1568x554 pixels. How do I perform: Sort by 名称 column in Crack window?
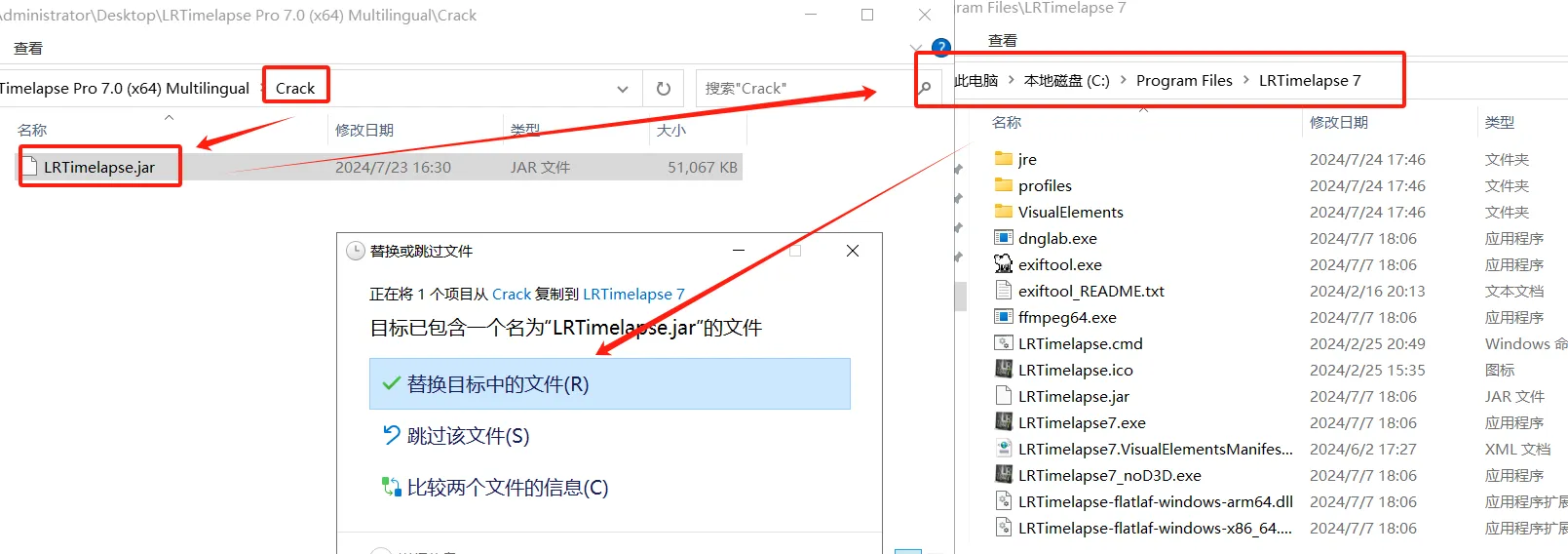click(x=32, y=130)
